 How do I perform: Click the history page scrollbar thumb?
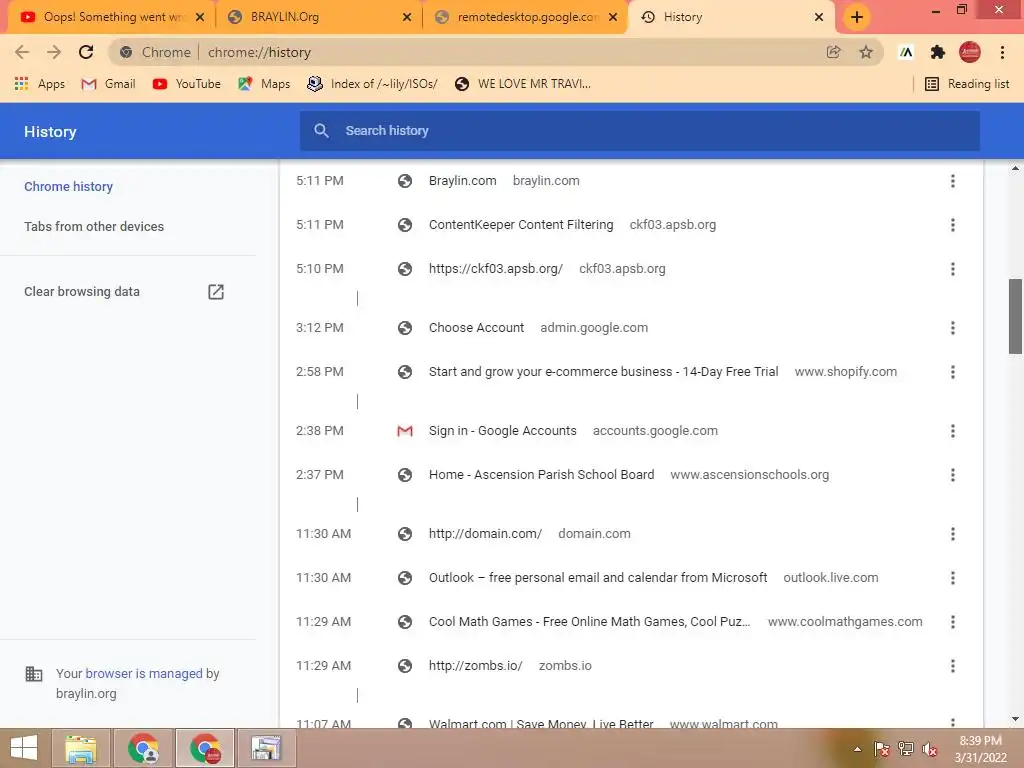click(1015, 316)
